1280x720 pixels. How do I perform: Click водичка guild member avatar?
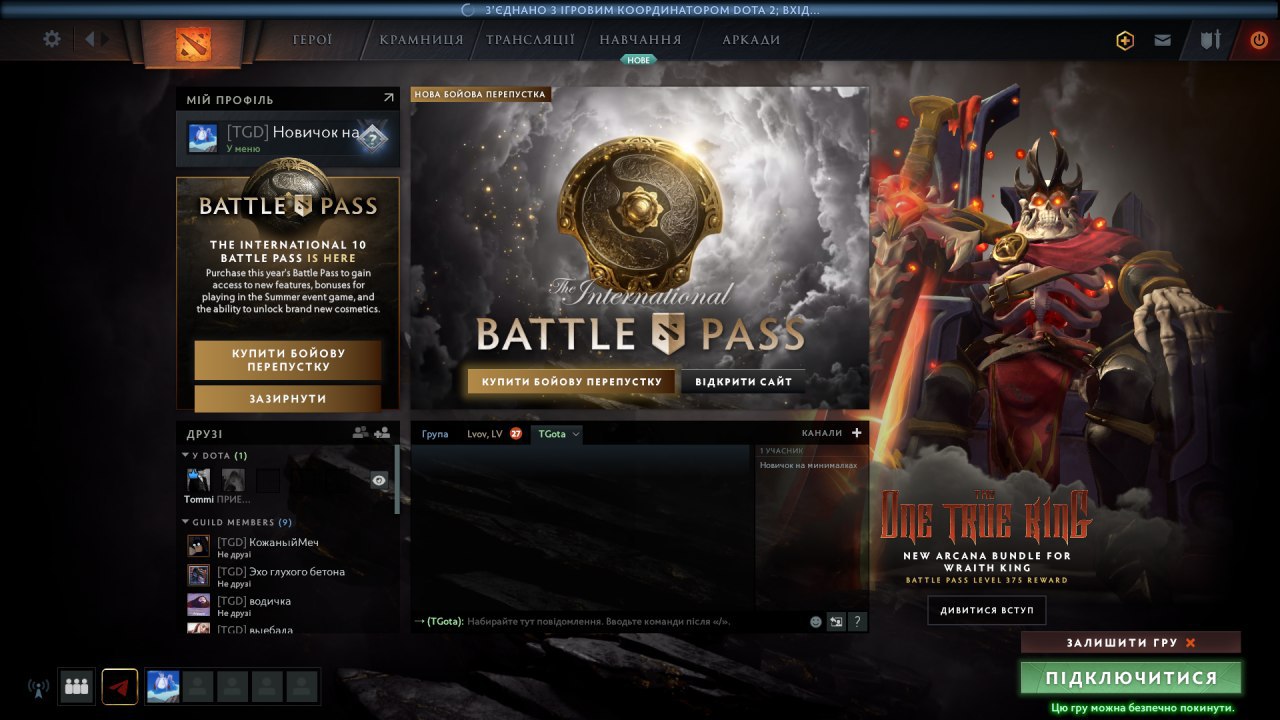pos(198,604)
